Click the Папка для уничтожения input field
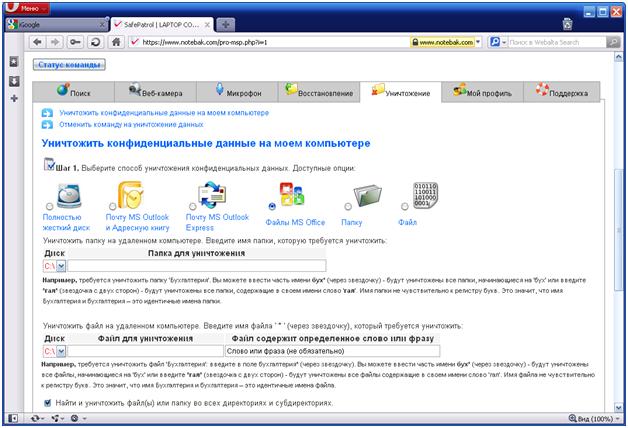Screen dimensions: 628x428 pyautogui.click(x=197, y=266)
